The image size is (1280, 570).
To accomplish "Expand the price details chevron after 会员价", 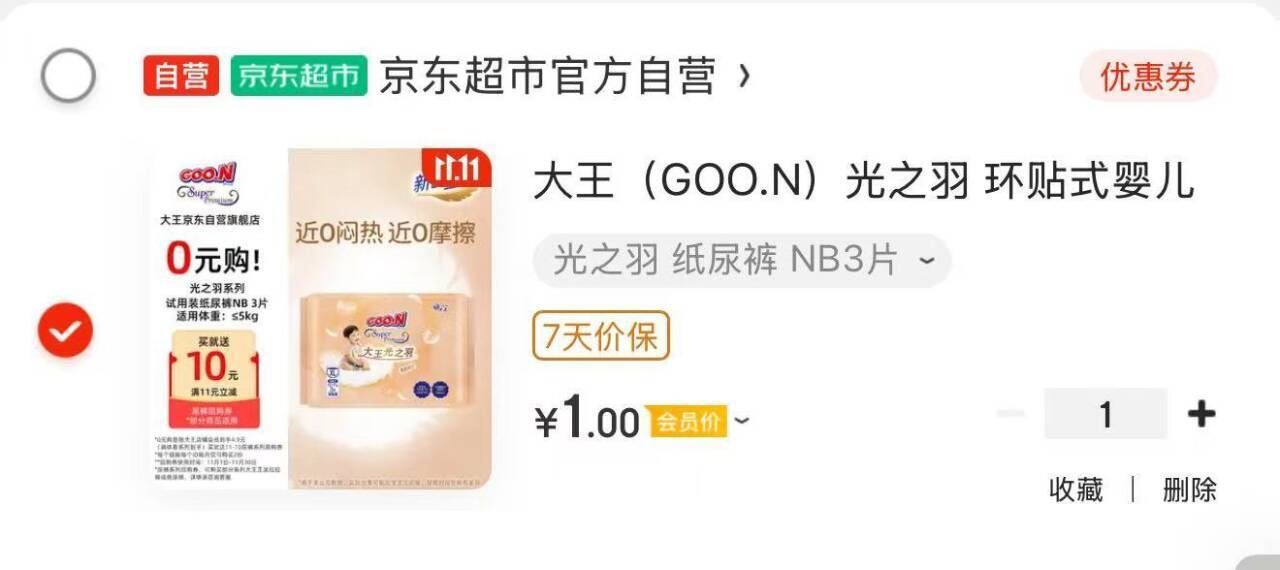I will pos(741,421).
